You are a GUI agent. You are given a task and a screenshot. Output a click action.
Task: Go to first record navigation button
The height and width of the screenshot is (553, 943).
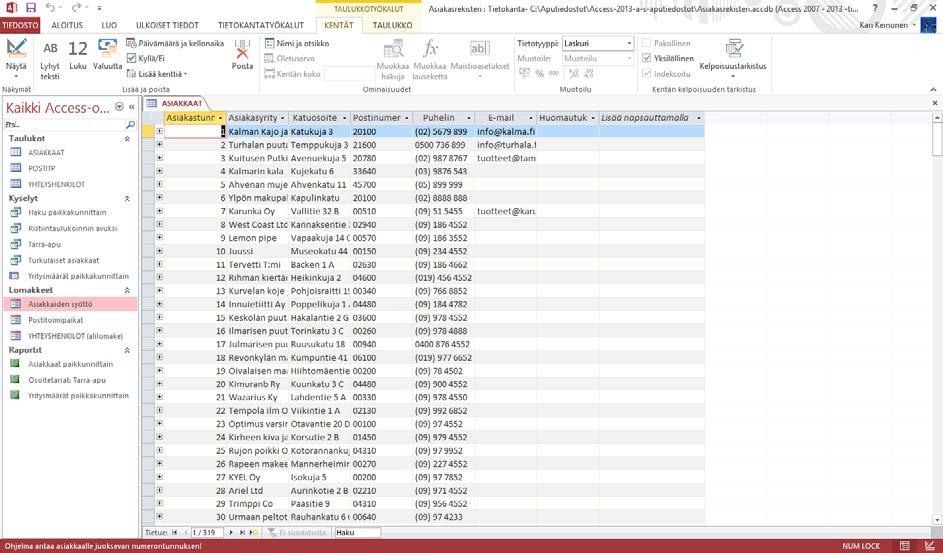click(174, 533)
